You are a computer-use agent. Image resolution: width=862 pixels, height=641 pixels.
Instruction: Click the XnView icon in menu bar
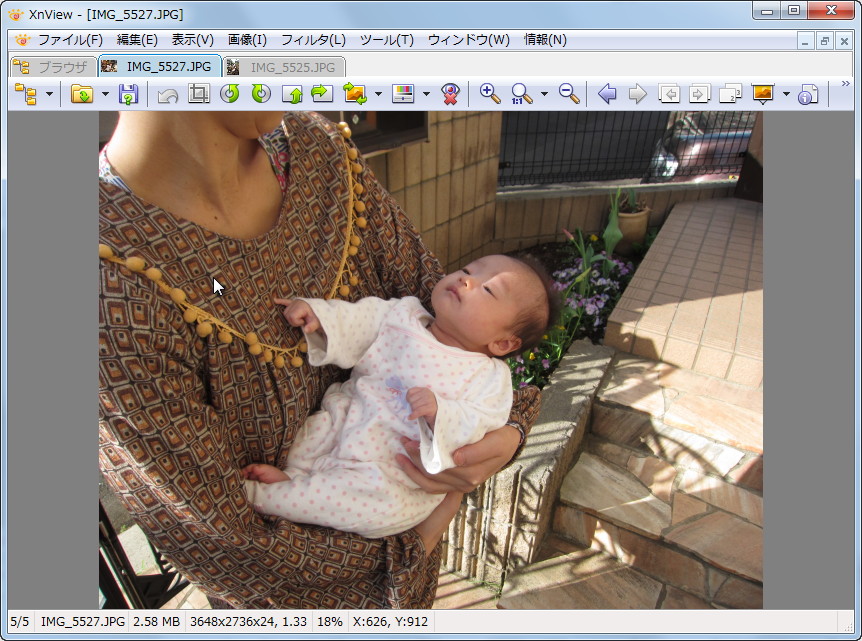tap(23, 40)
